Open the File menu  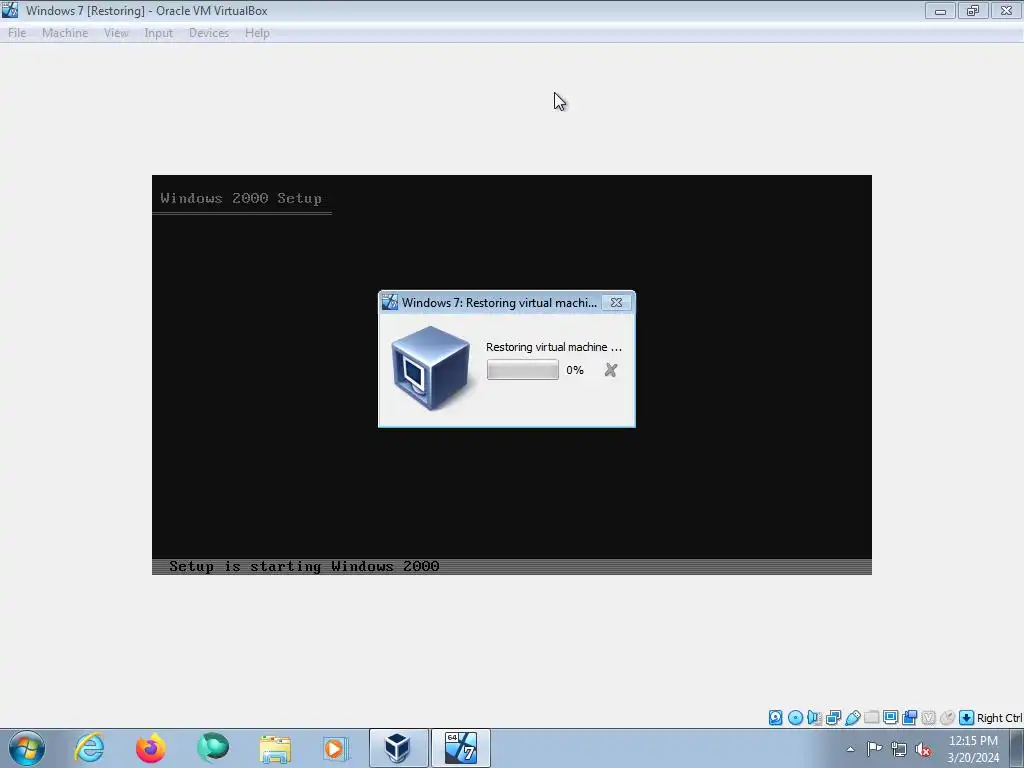pos(17,33)
